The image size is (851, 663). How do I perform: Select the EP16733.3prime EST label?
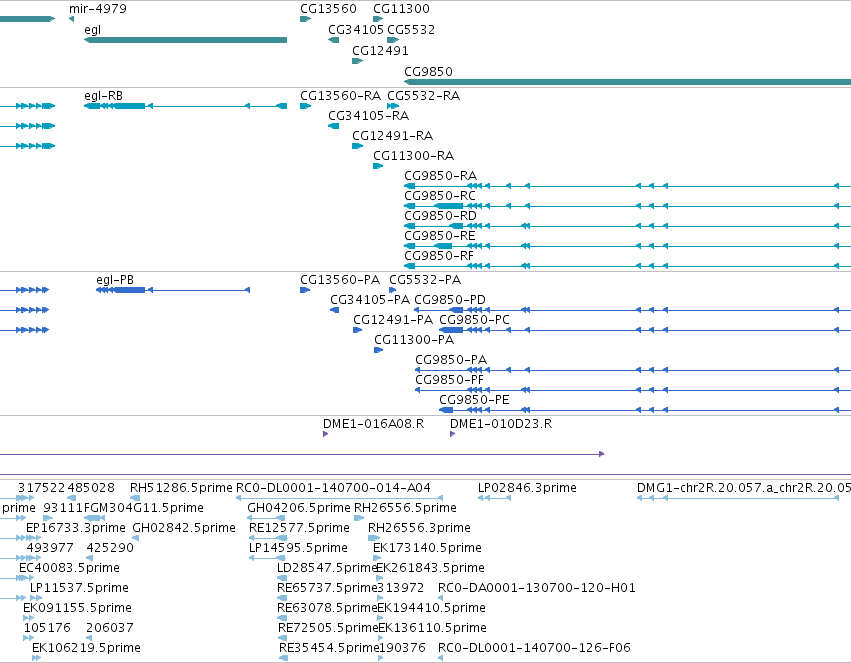(75, 528)
